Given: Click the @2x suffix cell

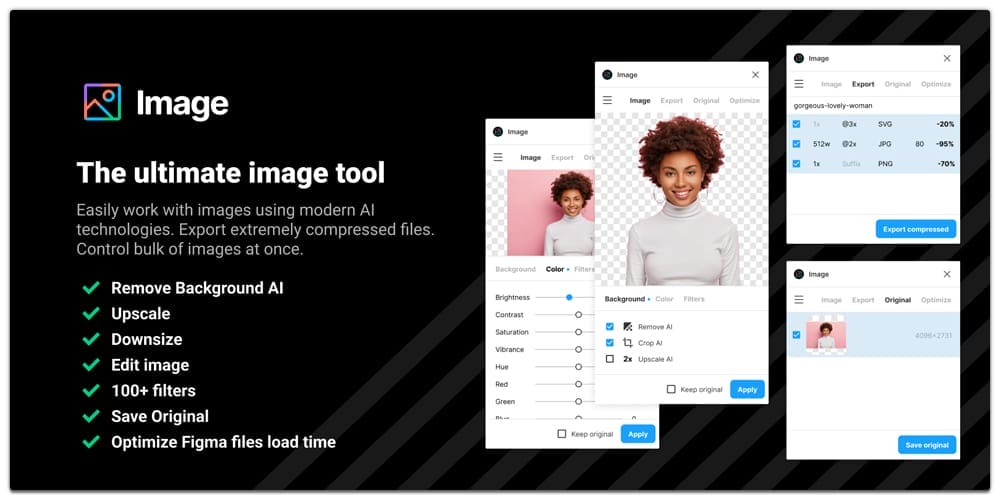Looking at the screenshot, I should tap(849, 144).
